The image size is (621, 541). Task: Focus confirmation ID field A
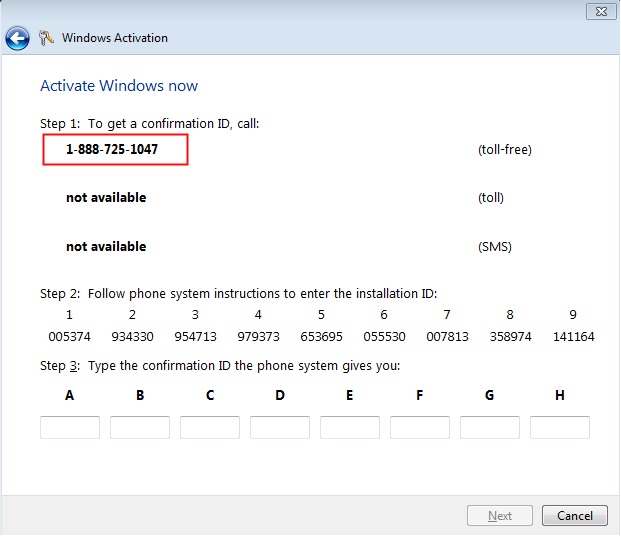coord(70,427)
